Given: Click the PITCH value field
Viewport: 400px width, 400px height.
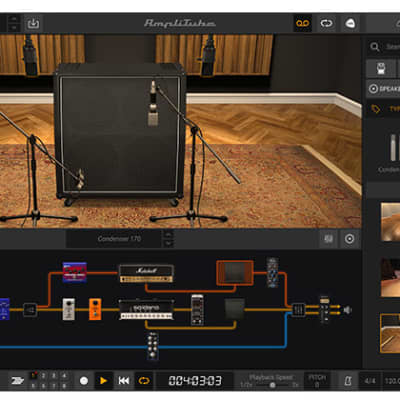Looking at the screenshot, I should (317, 381).
